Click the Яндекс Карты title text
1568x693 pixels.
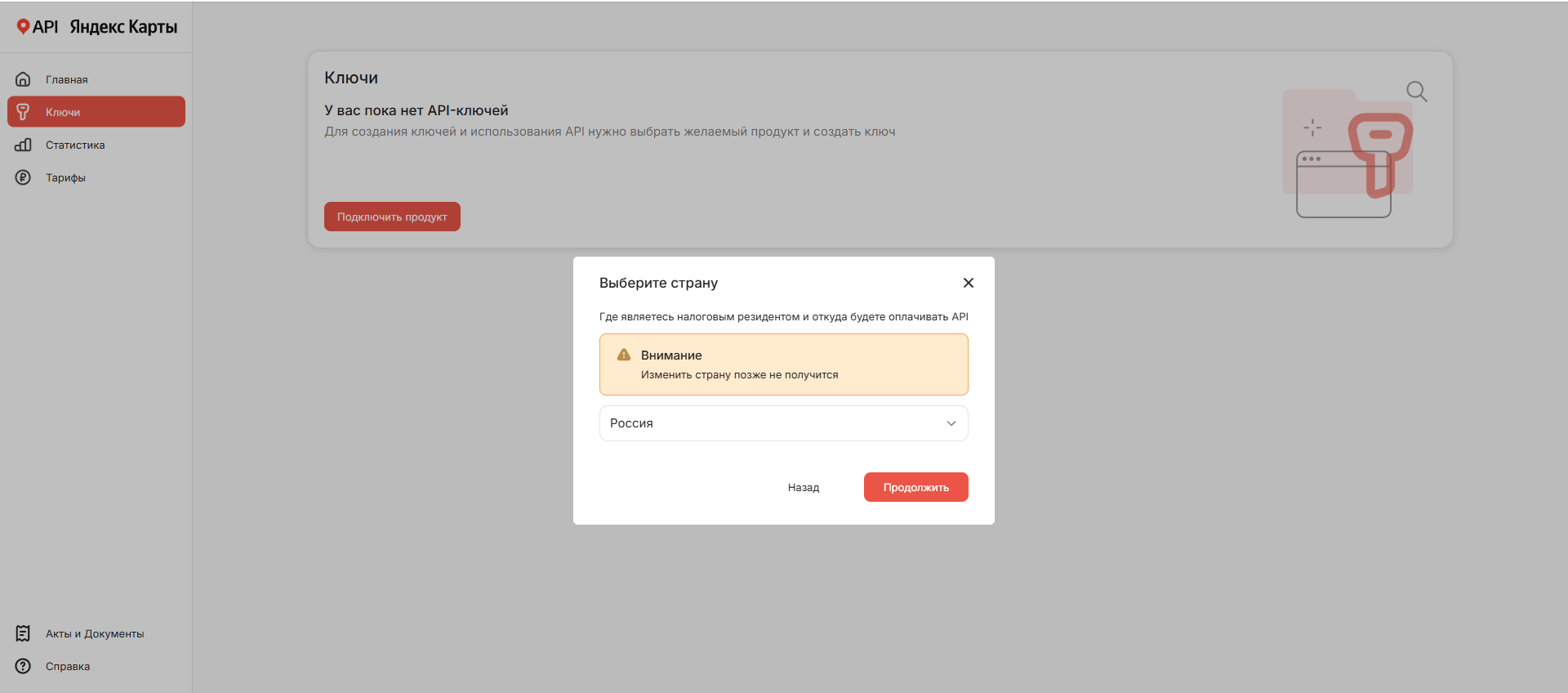coord(123,27)
